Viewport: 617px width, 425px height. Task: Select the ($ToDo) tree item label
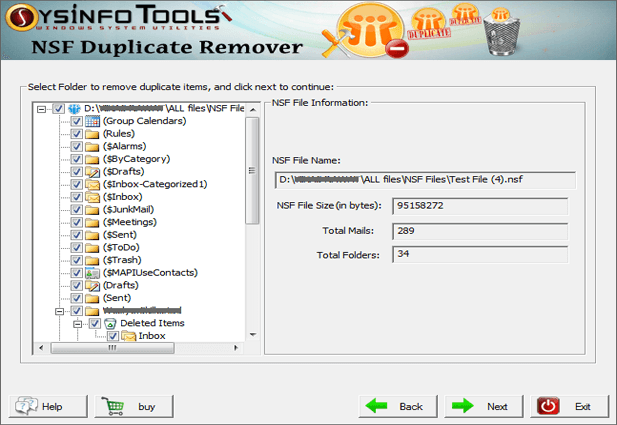point(121,248)
